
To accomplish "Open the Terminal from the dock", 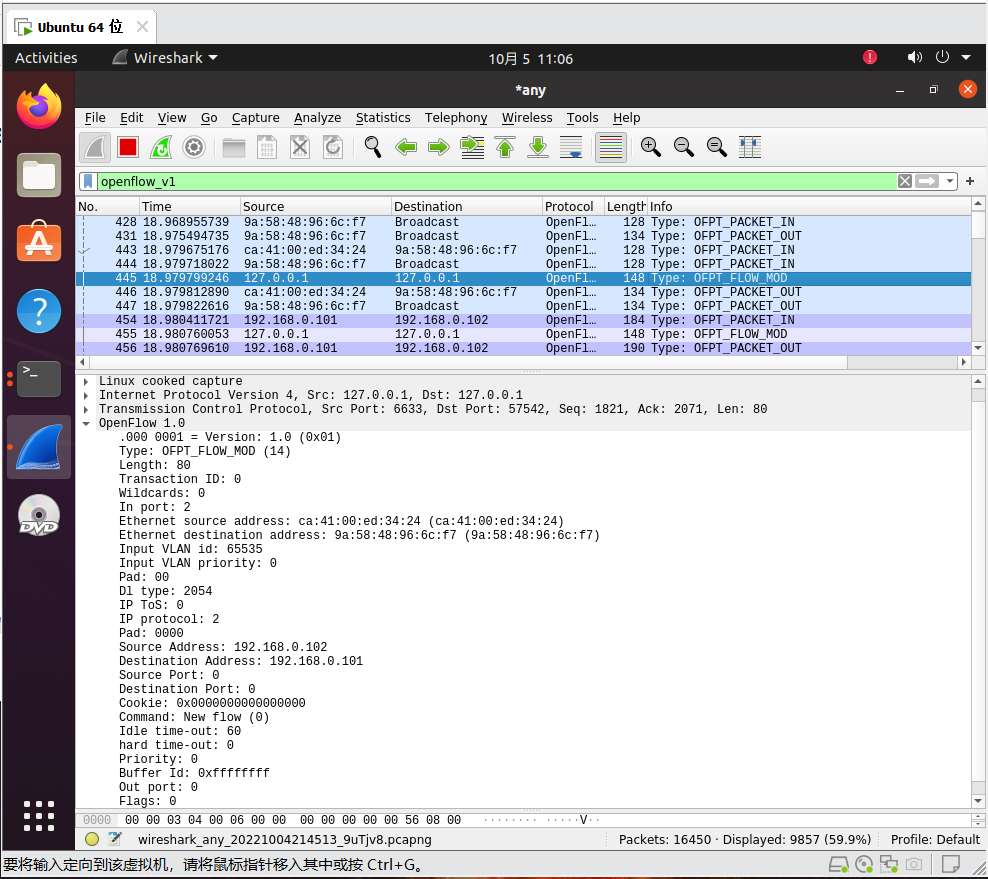I will pyautogui.click(x=39, y=379).
